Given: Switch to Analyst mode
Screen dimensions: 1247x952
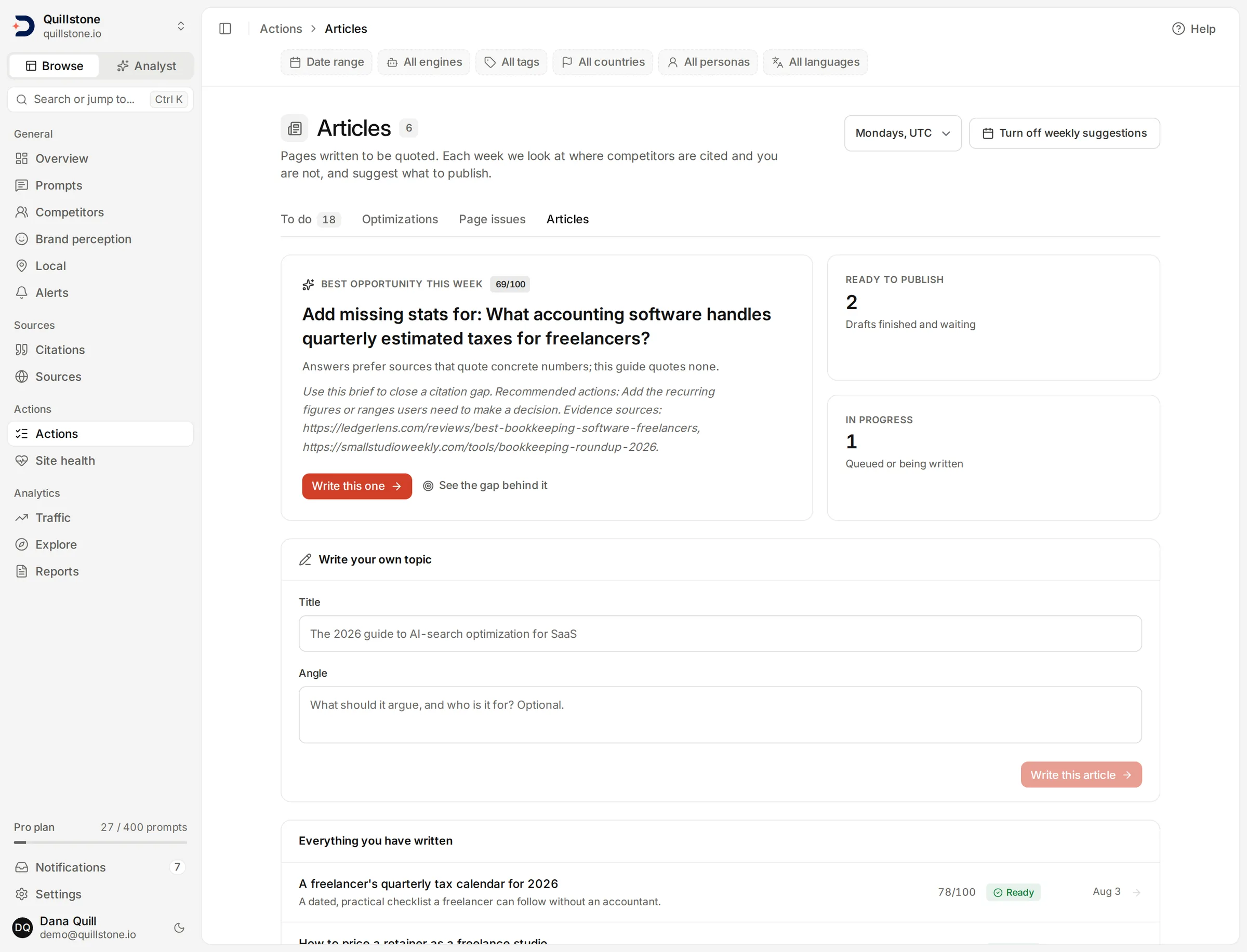Looking at the screenshot, I should pos(146,66).
